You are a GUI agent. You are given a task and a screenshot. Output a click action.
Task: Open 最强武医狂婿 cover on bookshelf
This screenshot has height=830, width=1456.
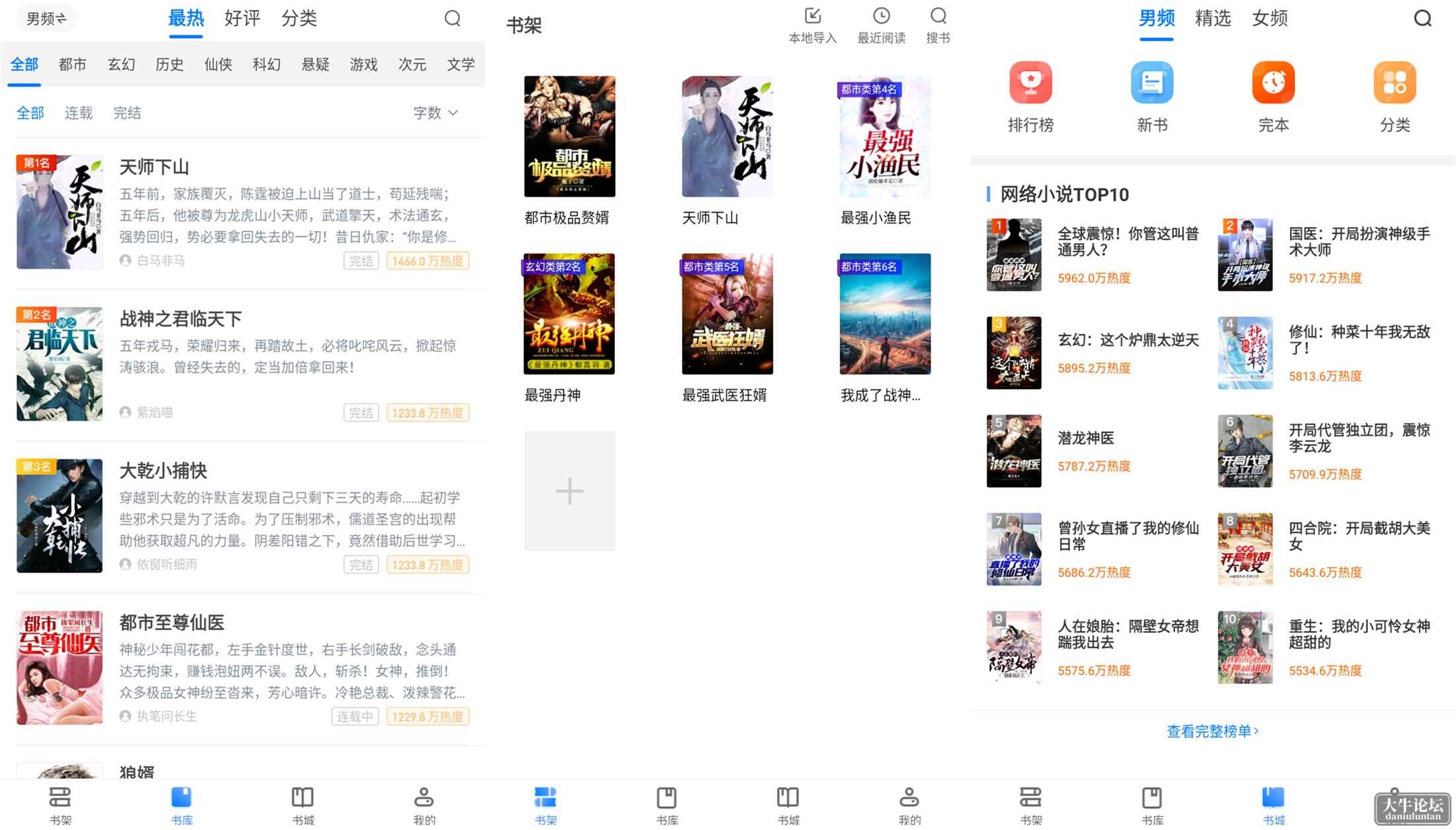click(x=727, y=314)
